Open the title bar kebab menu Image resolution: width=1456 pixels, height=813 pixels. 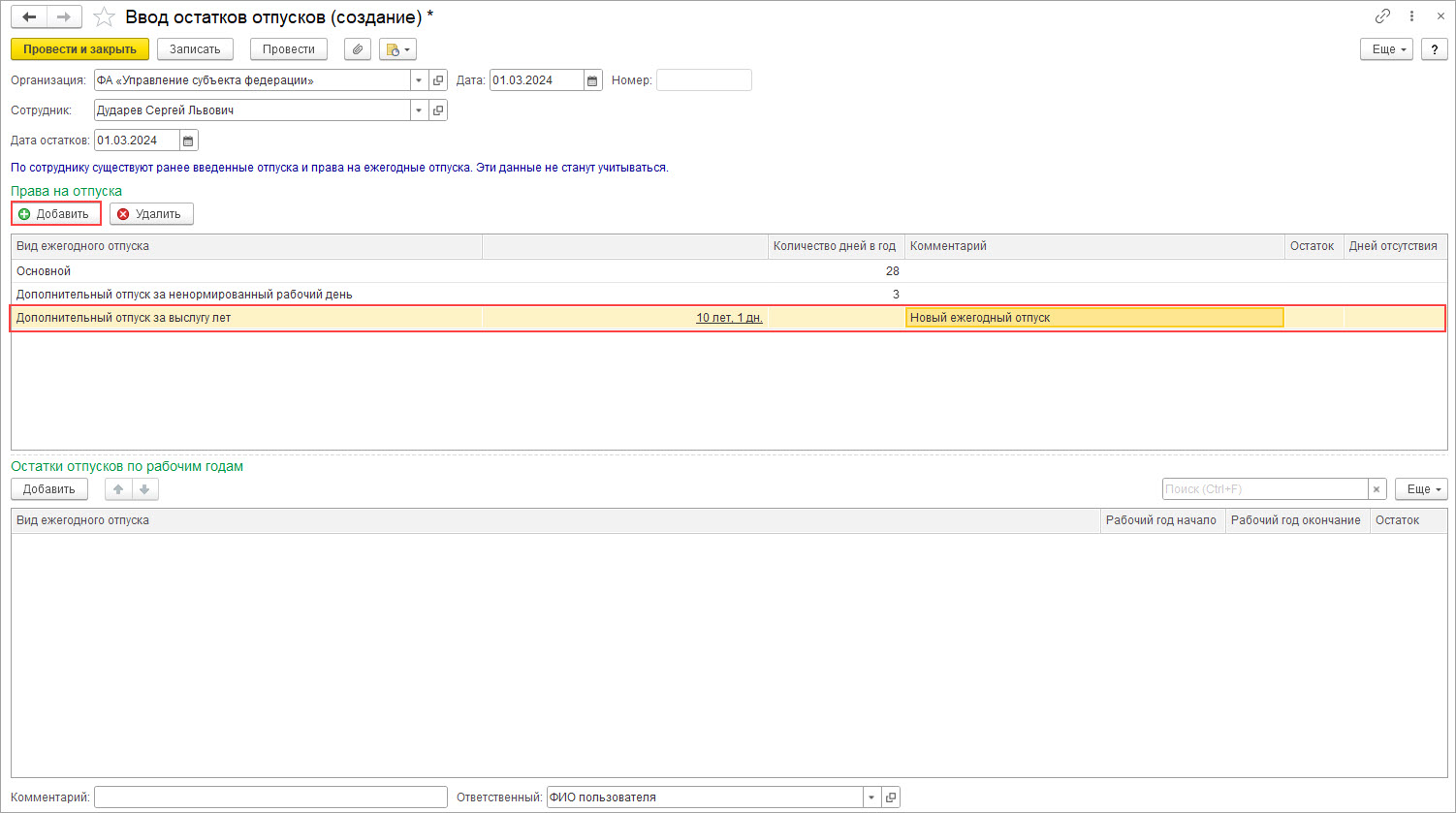point(1412,16)
